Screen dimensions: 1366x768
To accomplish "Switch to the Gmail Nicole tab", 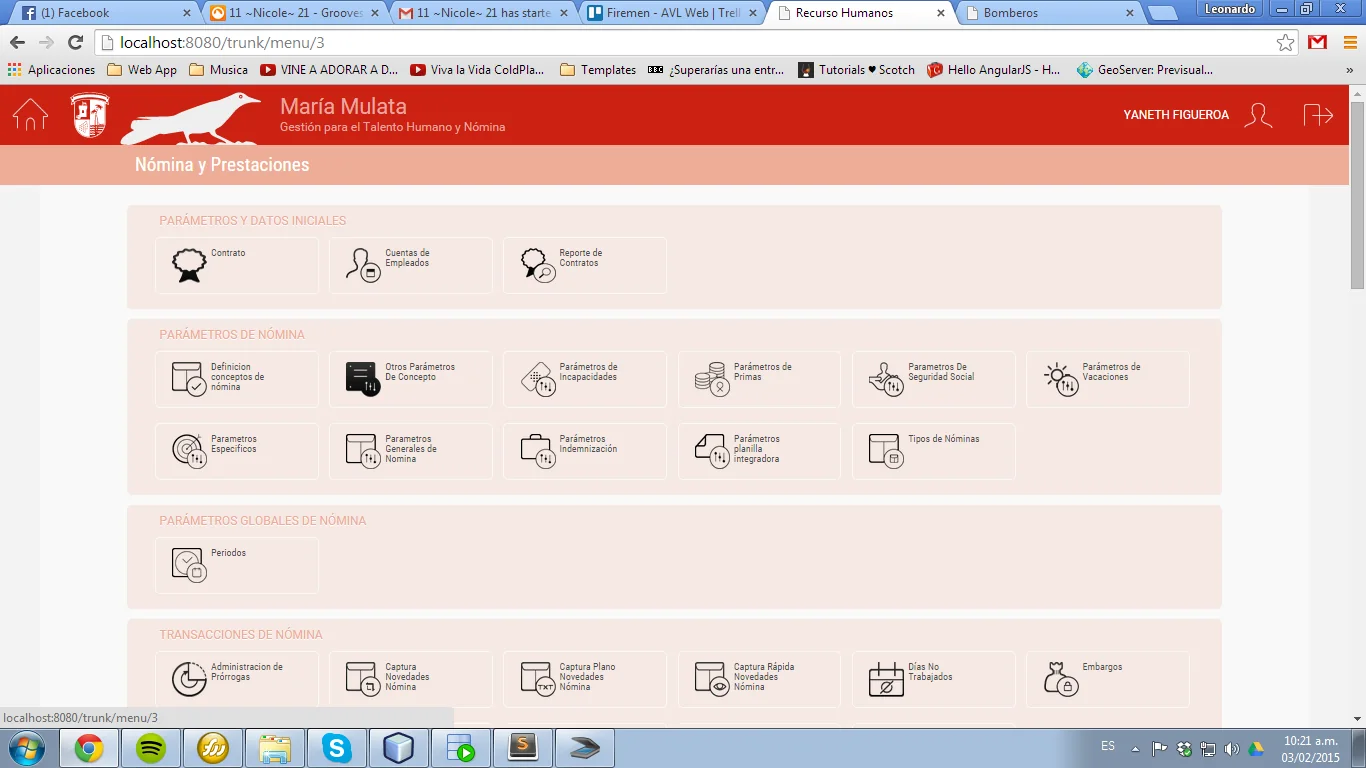I will coord(482,13).
